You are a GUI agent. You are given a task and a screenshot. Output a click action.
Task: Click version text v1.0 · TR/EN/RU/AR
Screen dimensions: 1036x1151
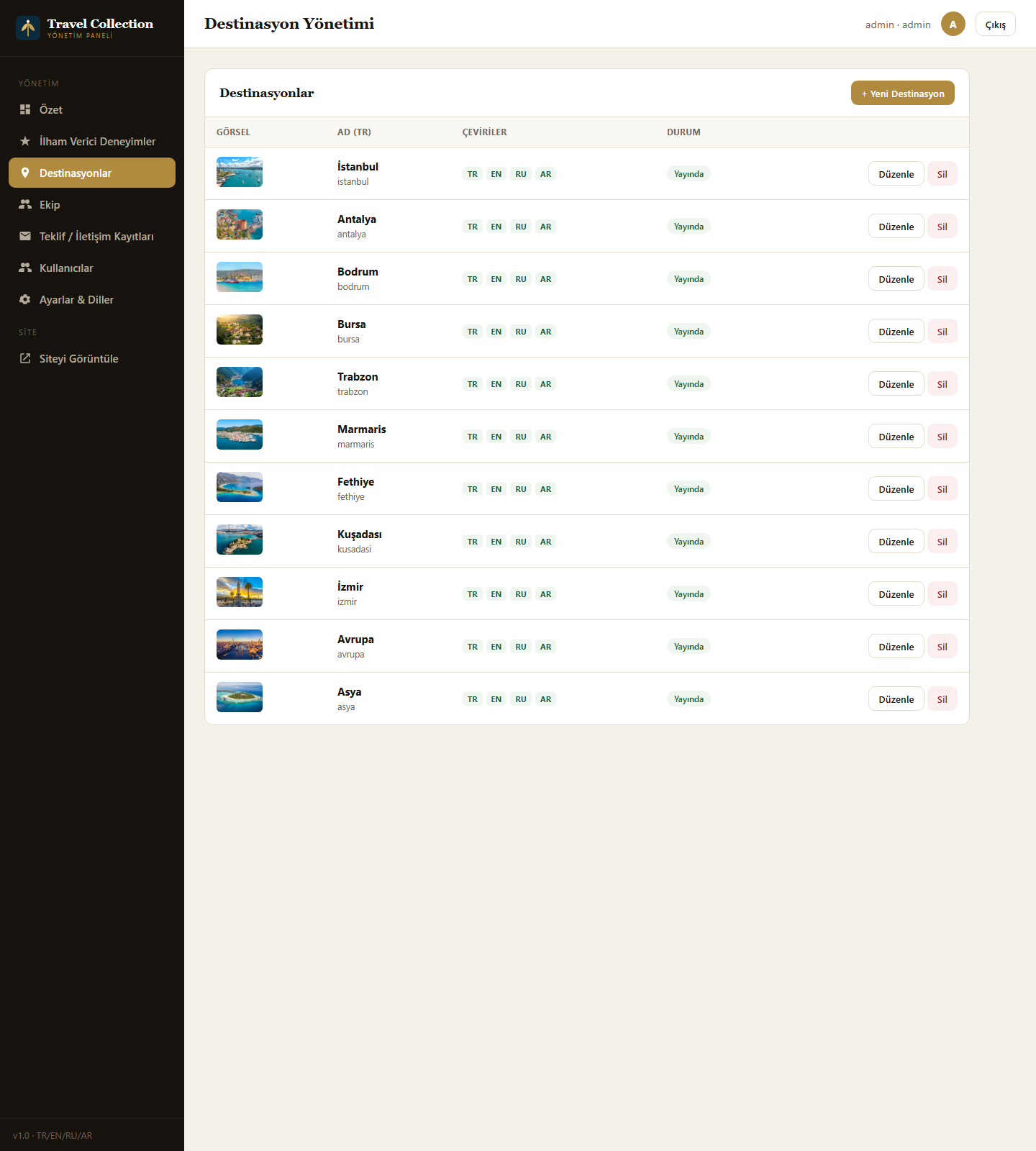point(53,1135)
